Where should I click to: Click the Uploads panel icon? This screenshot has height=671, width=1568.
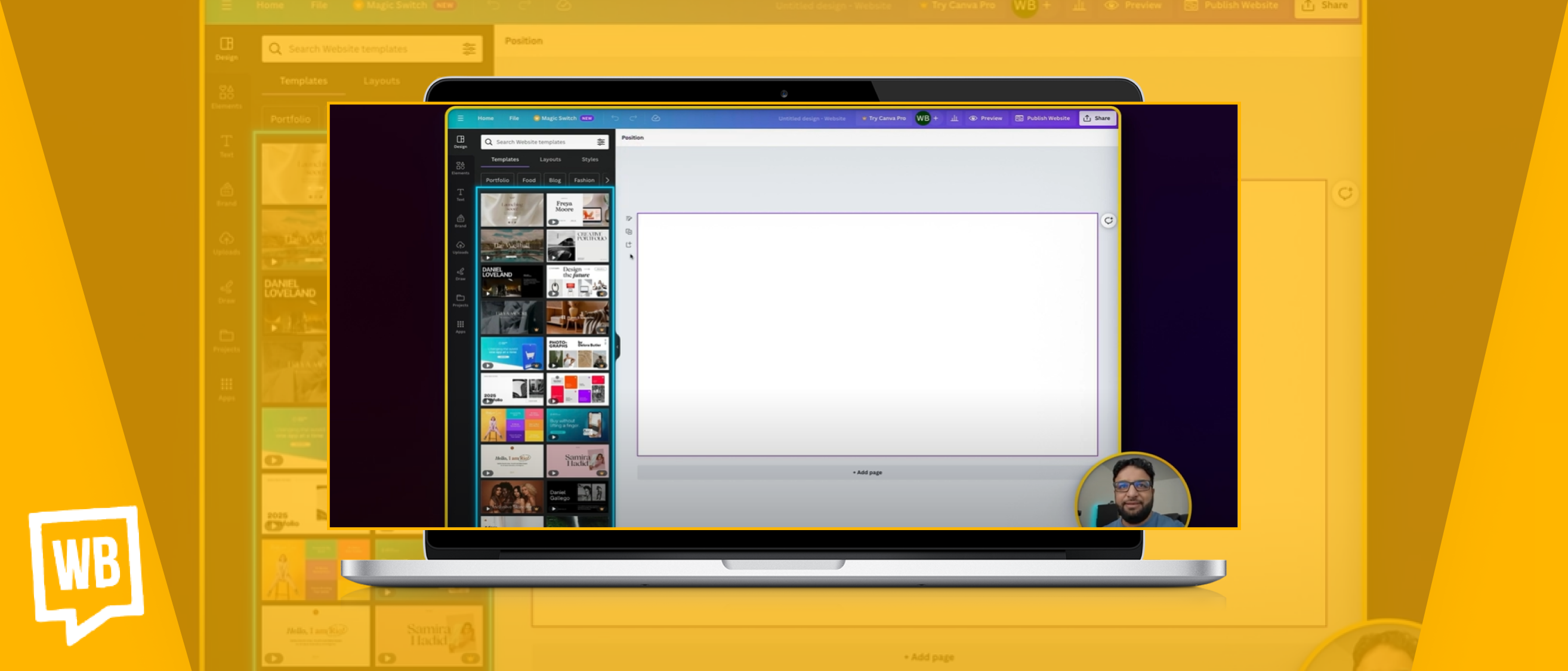tap(460, 252)
